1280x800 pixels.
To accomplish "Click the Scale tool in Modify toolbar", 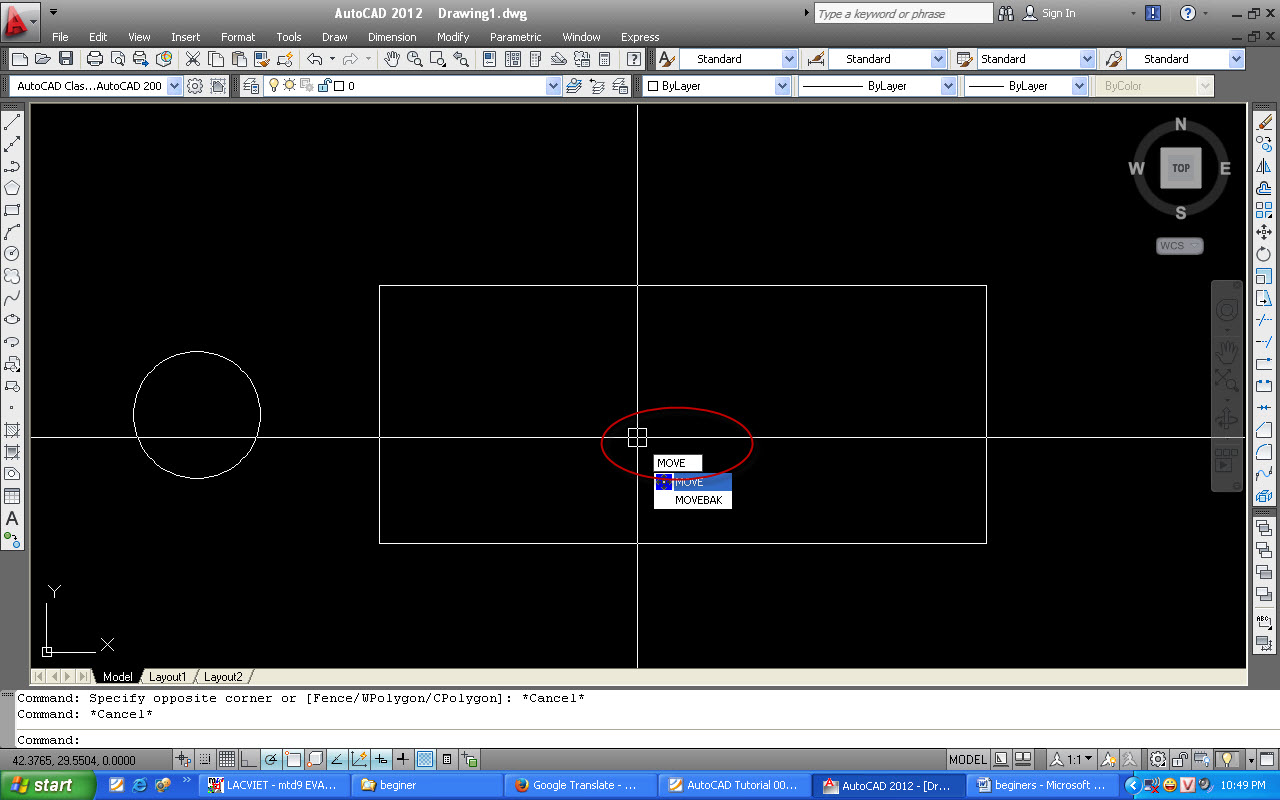I will click(1264, 276).
